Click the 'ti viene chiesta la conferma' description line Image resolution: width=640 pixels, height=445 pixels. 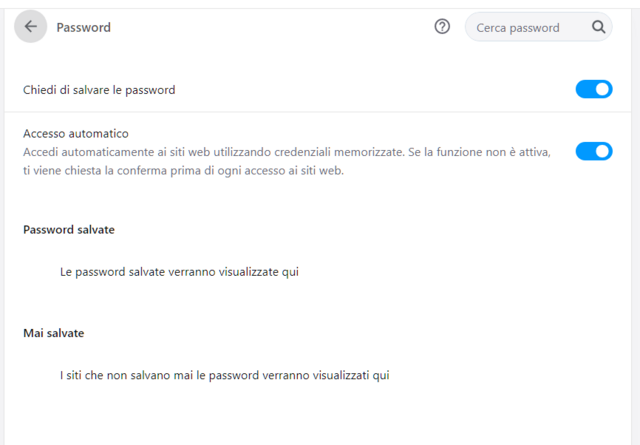(x=184, y=171)
